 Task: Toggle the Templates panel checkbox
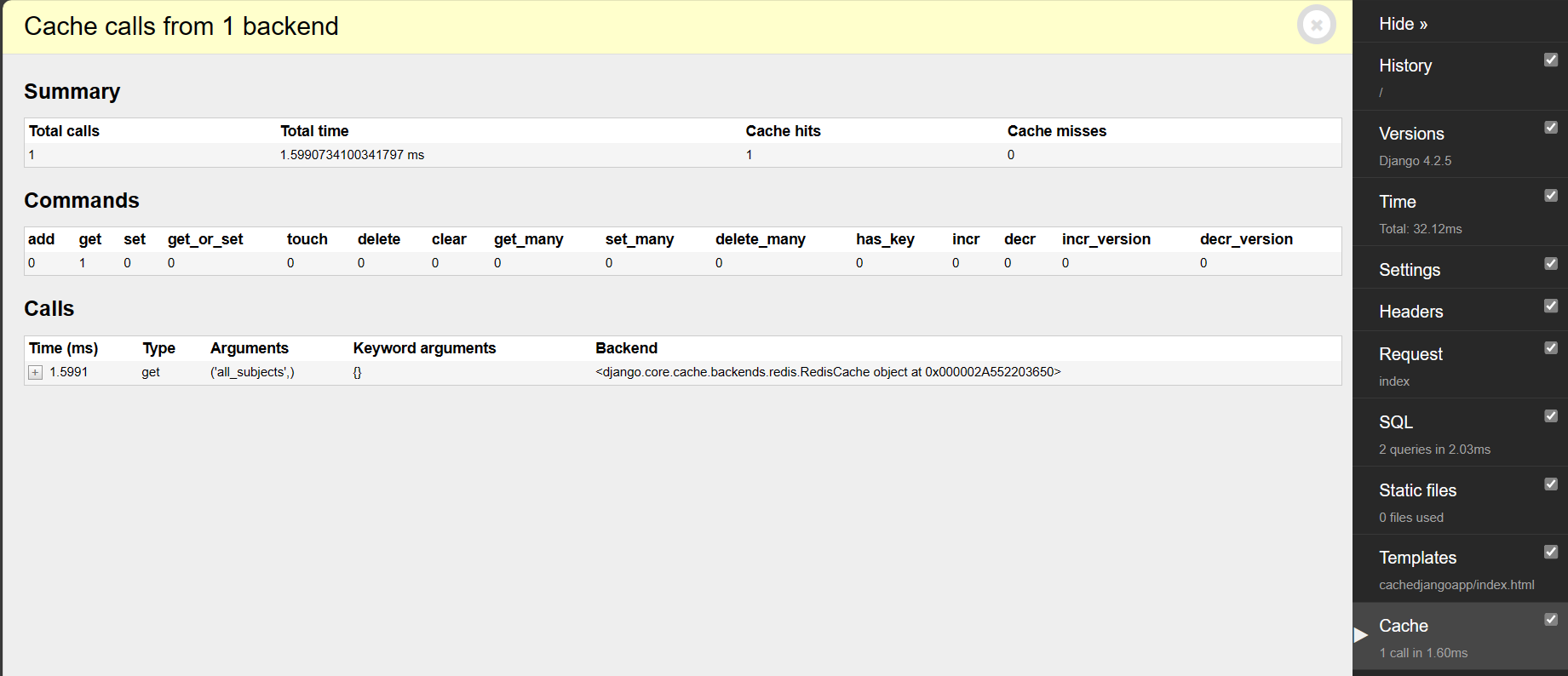point(1551,553)
